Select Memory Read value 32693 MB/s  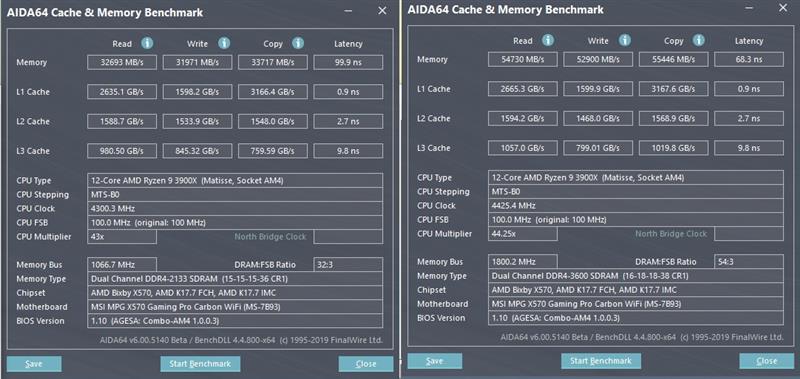pos(122,62)
